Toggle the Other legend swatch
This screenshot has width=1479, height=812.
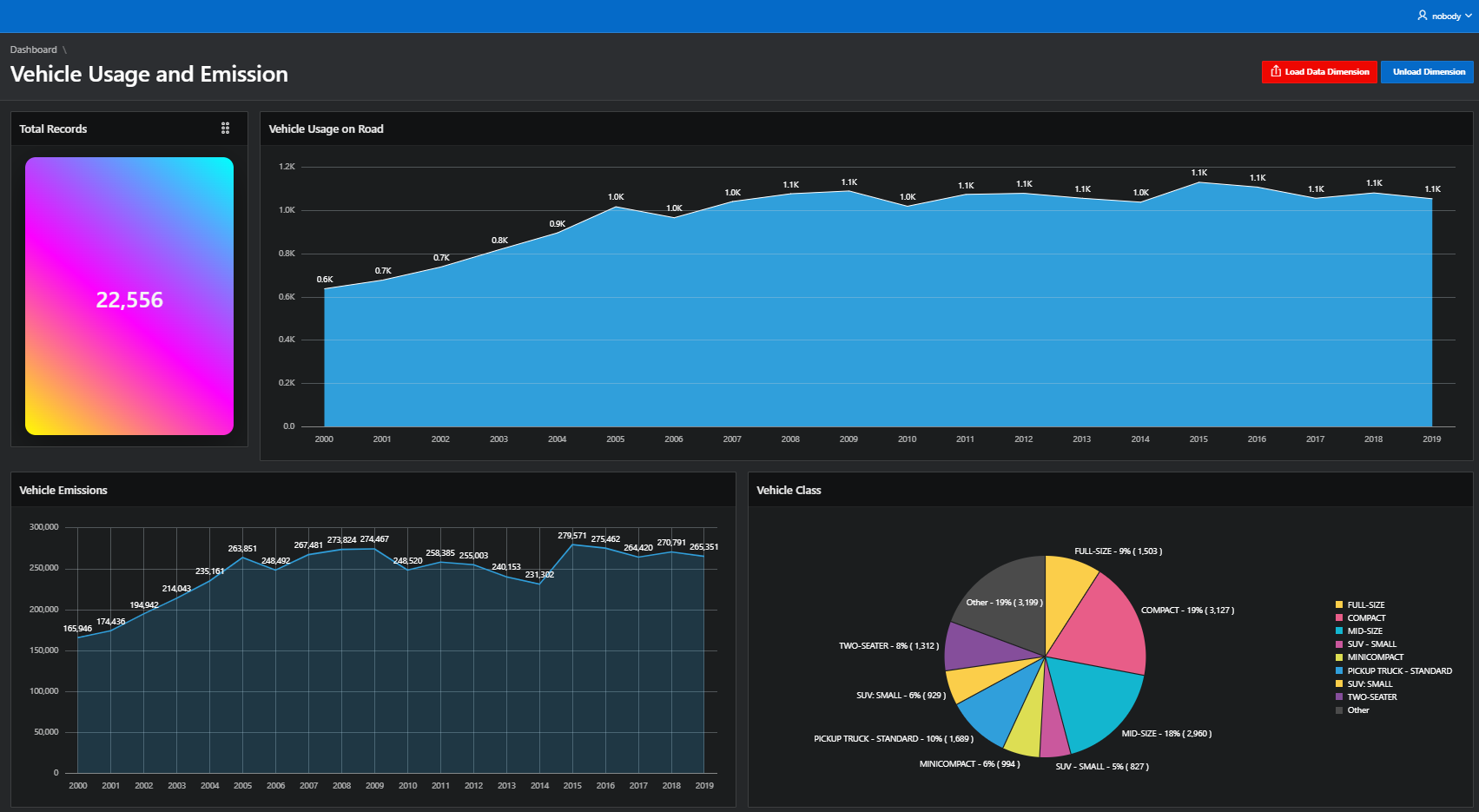pos(1339,710)
